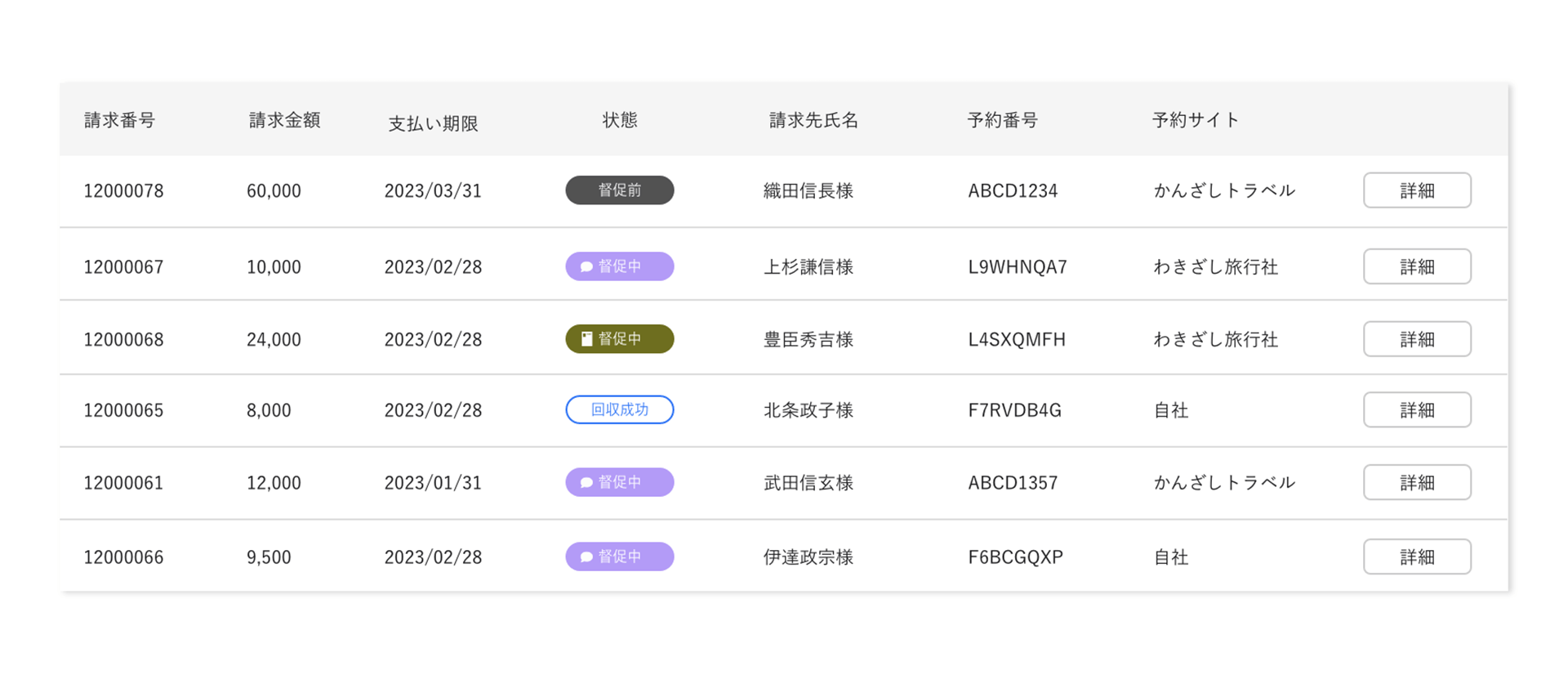
Task: Click the 状態 column header
Action: pos(620,120)
